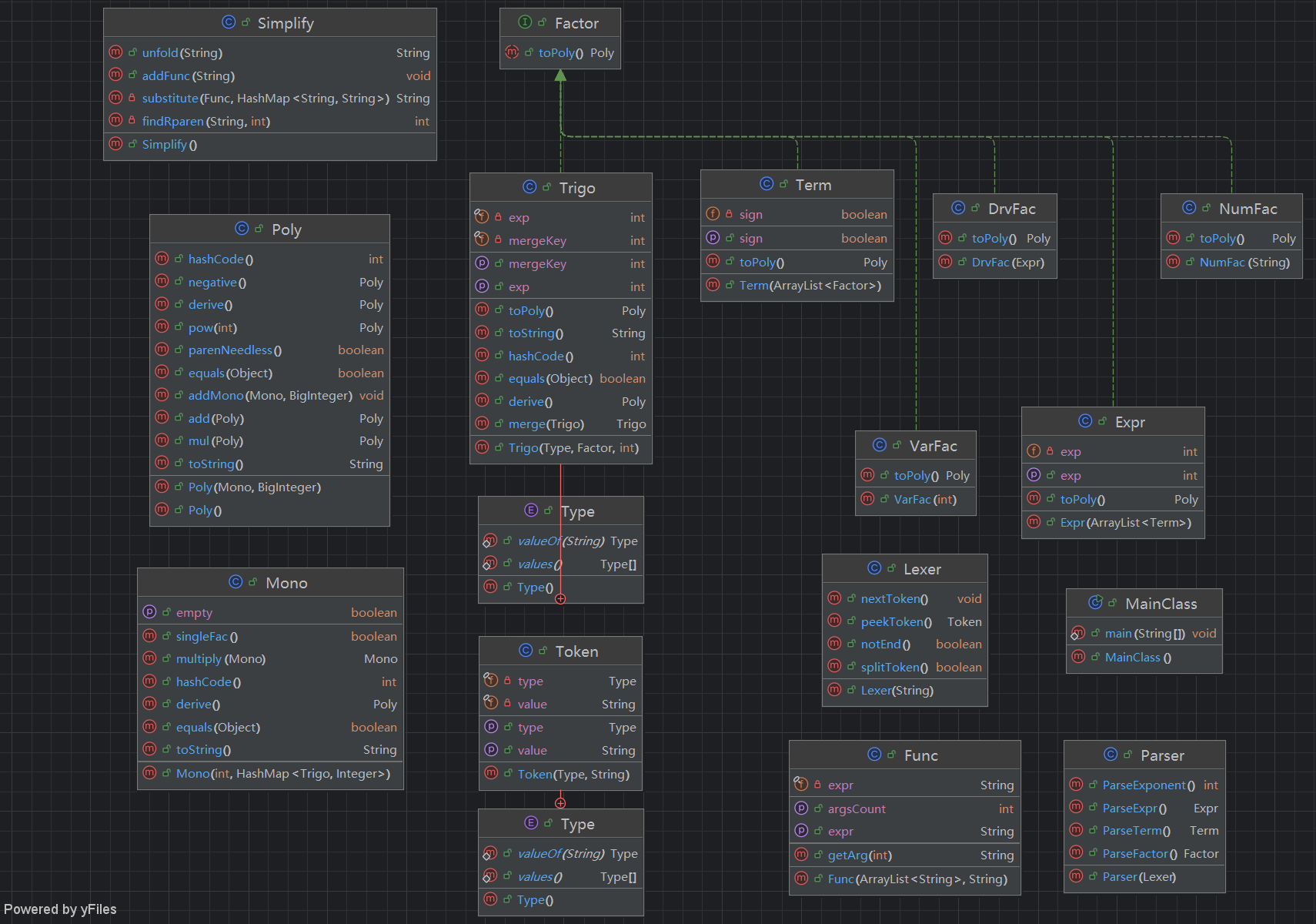The height and width of the screenshot is (924, 1316).
Task: Click the private lock icon beside findRparen
Action: tap(132, 121)
